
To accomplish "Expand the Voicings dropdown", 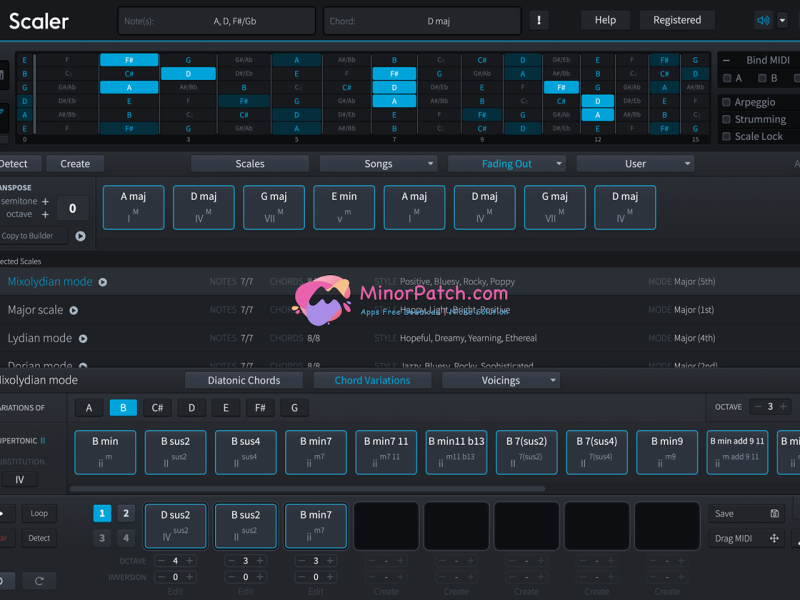I will click(x=501, y=380).
